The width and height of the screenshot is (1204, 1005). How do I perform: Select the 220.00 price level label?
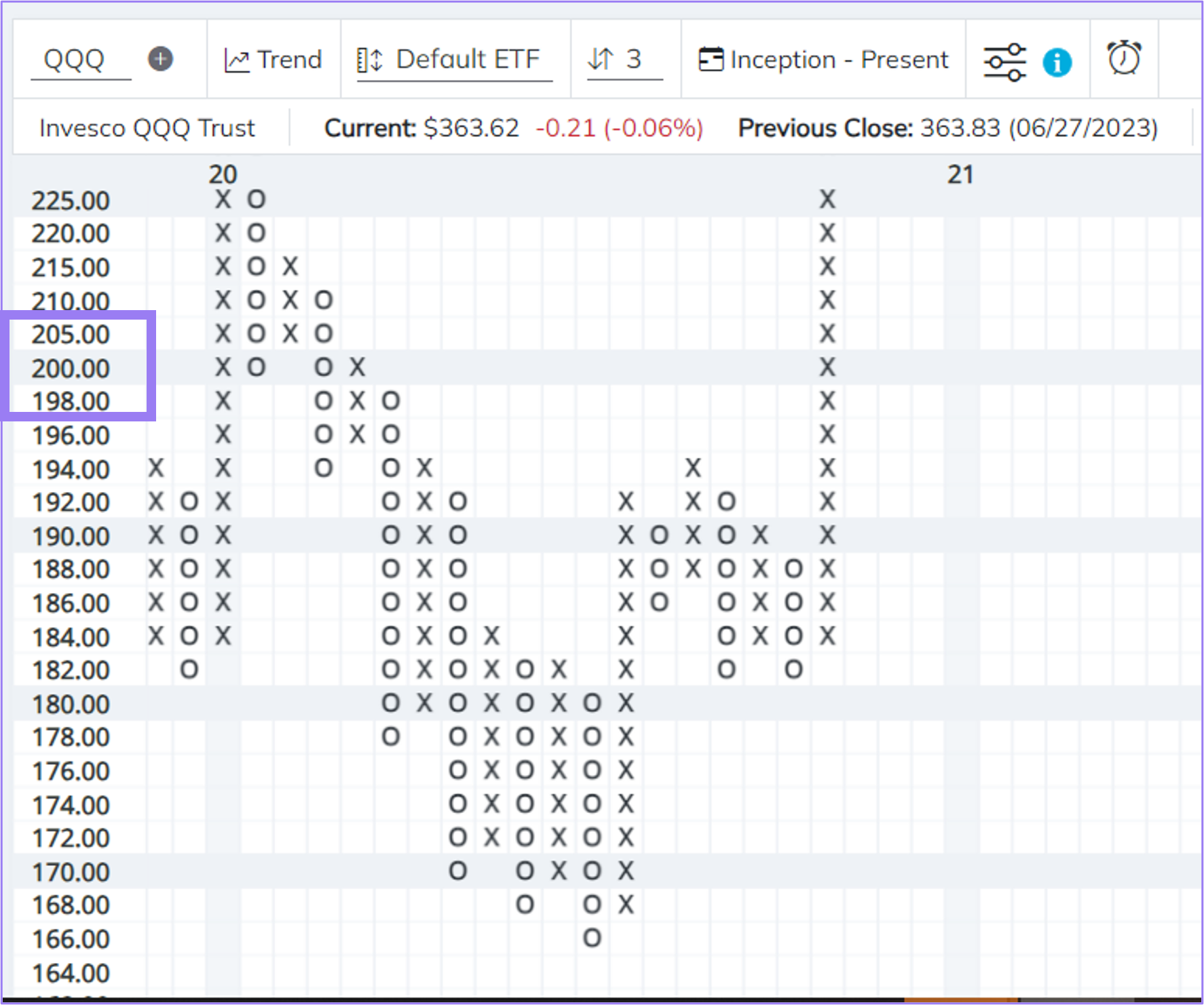71,234
